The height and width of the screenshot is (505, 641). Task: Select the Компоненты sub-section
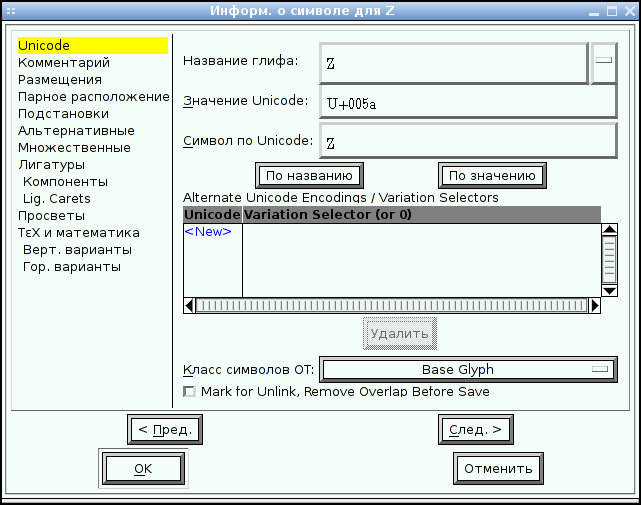[65, 182]
